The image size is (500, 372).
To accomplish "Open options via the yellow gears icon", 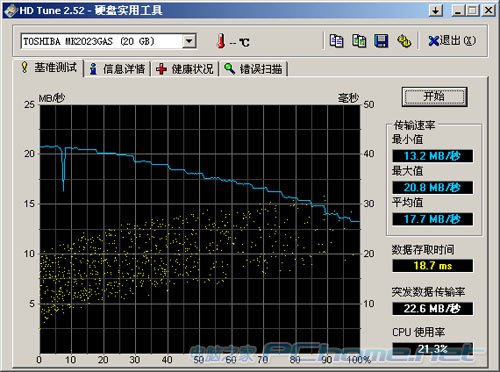I will click(x=404, y=41).
